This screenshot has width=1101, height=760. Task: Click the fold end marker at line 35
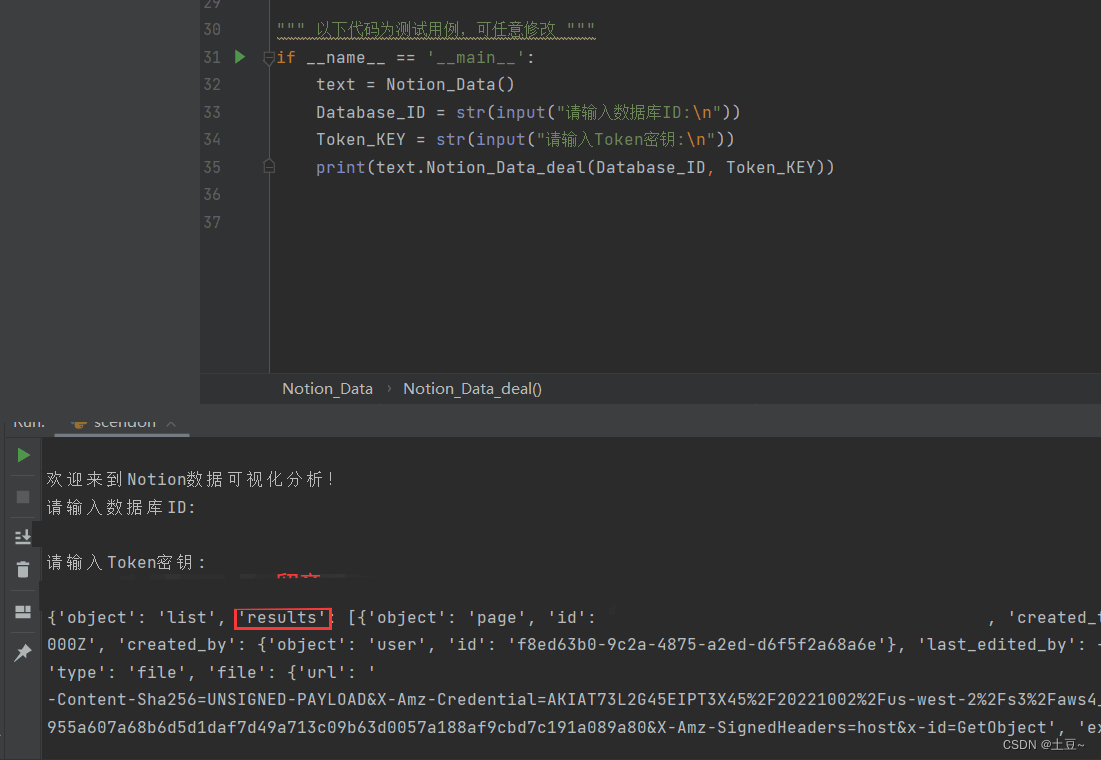click(x=268, y=166)
